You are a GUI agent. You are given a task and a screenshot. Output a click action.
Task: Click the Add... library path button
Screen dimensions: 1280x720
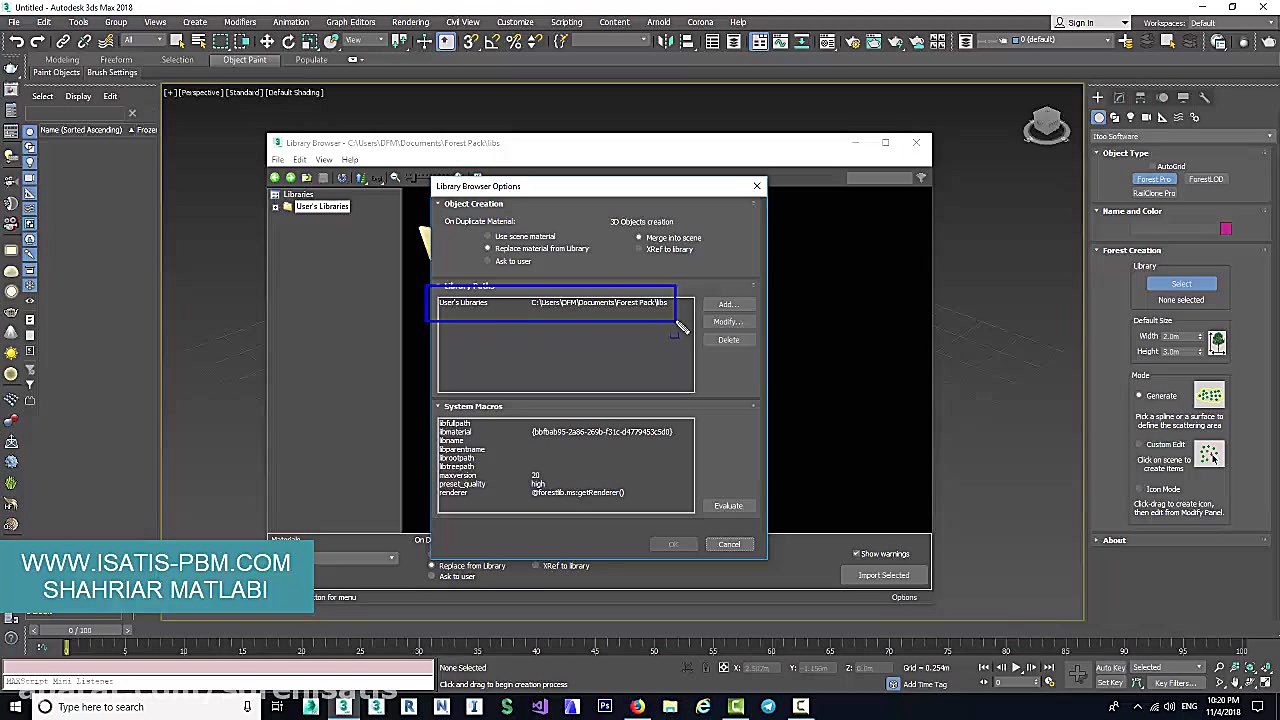tap(727, 304)
